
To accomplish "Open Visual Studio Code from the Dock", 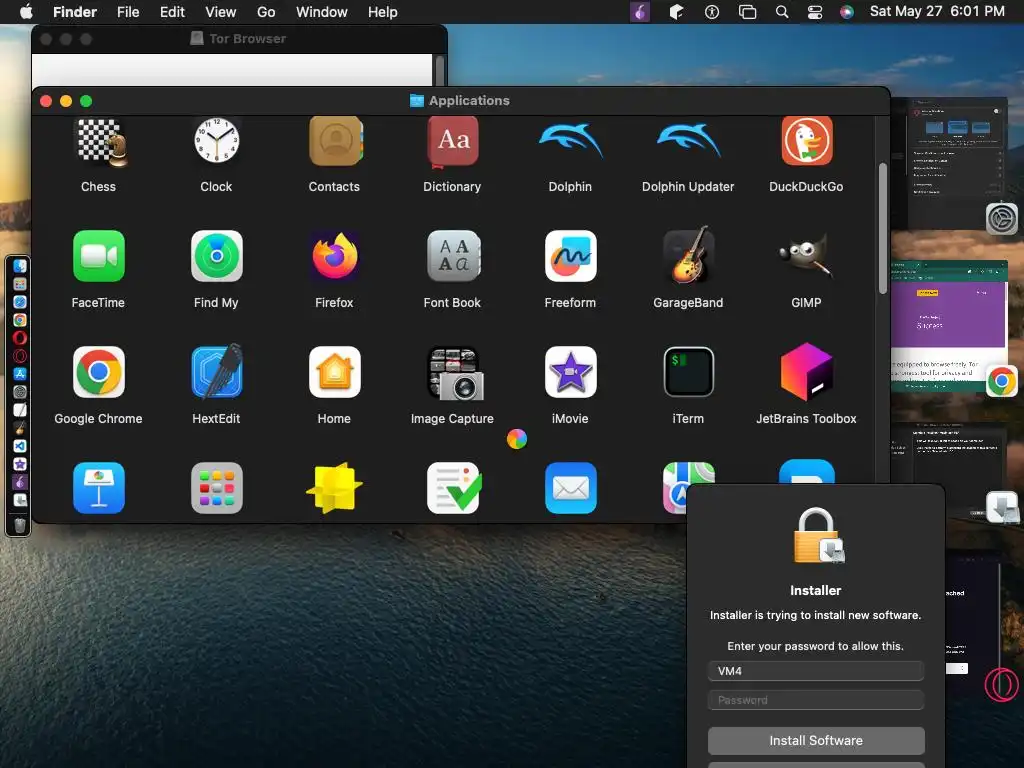I will [x=20, y=446].
